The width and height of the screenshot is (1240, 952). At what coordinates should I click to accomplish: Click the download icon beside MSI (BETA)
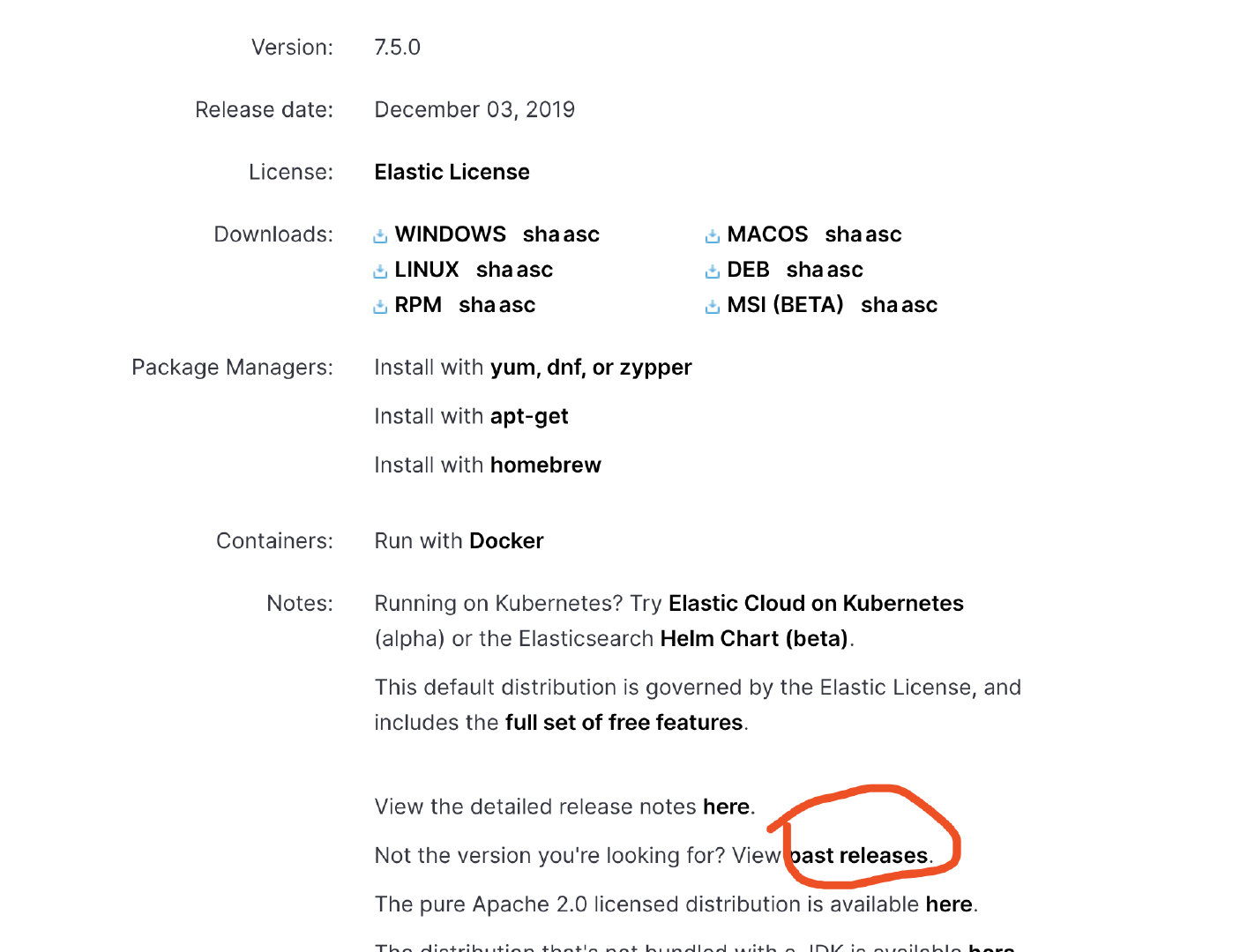713,306
